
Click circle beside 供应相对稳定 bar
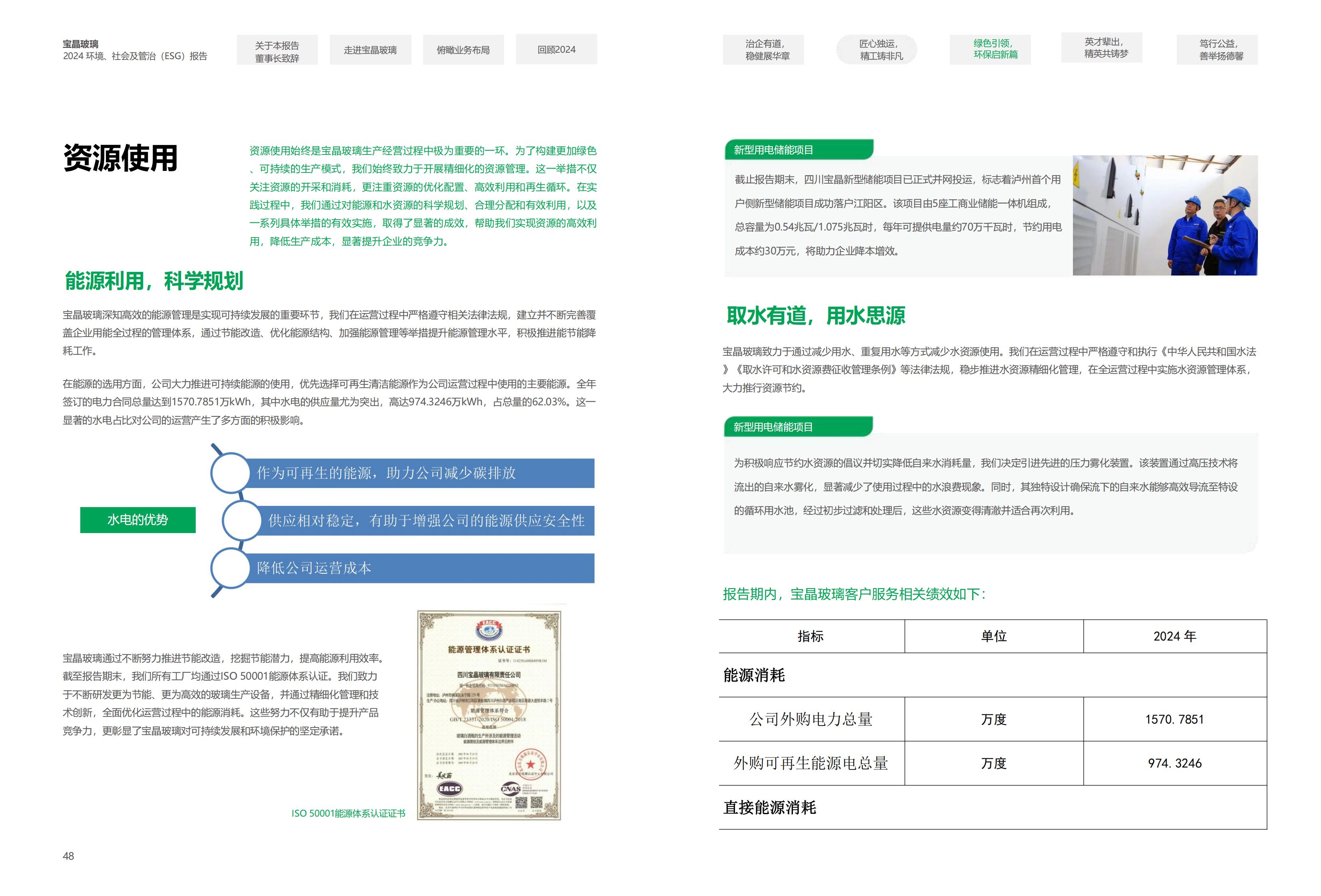tap(241, 520)
